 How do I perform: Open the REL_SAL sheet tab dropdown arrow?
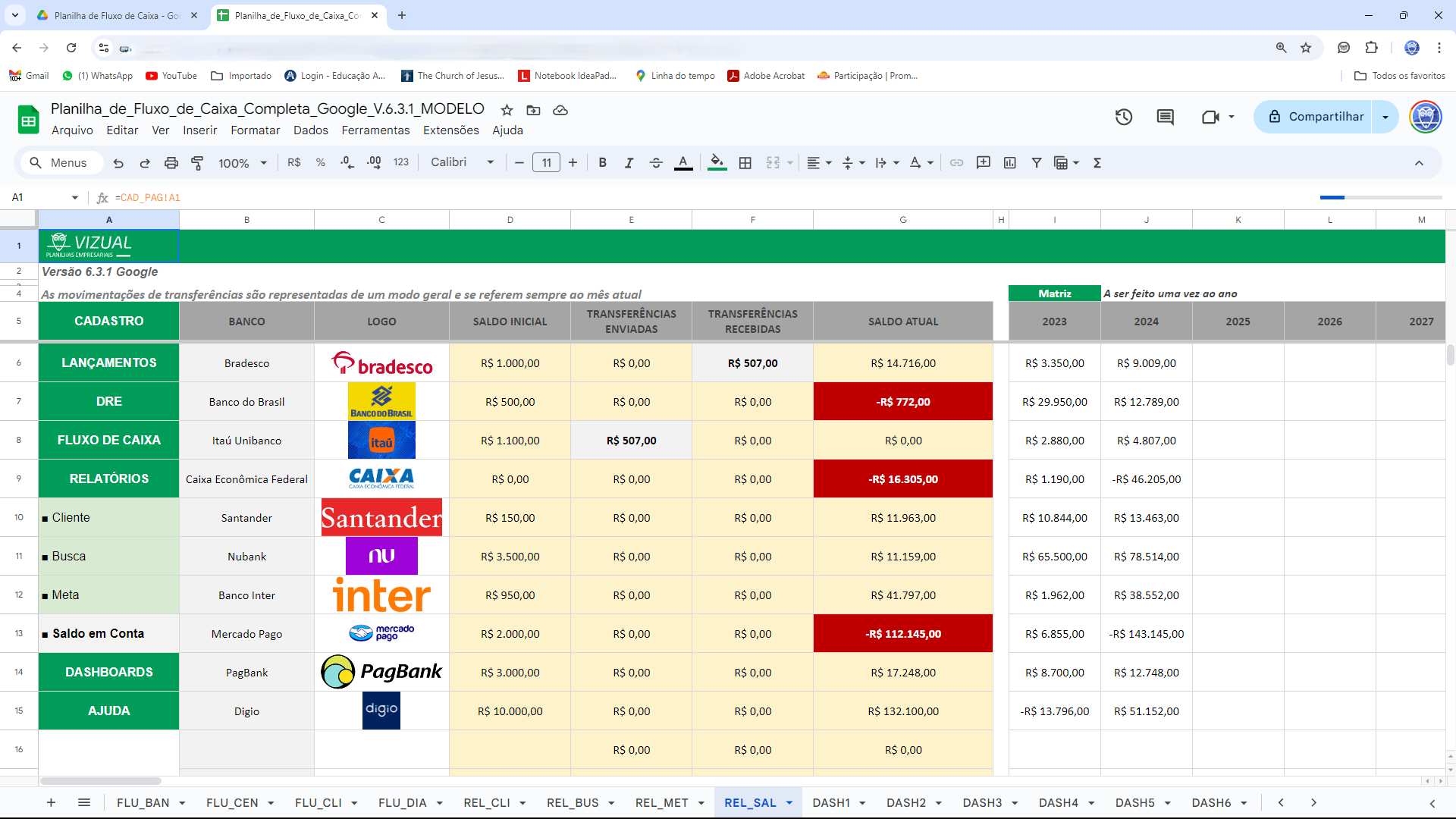coord(789,803)
